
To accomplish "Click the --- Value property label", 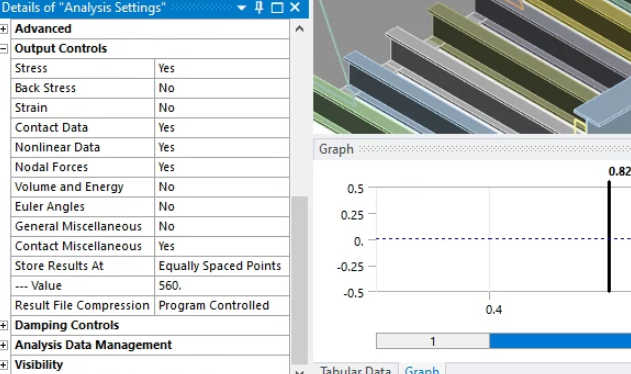I will tap(38, 285).
